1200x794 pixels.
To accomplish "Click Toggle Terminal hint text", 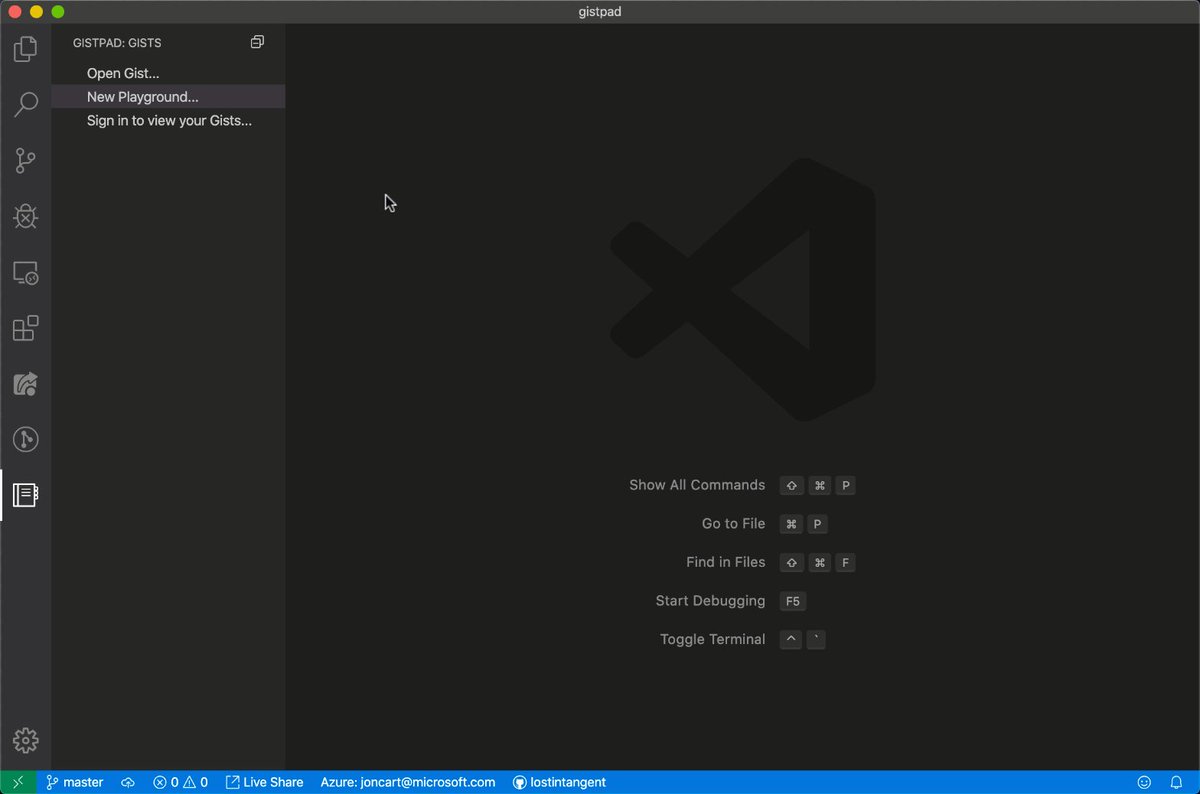I will pyautogui.click(x=712, y=640).
